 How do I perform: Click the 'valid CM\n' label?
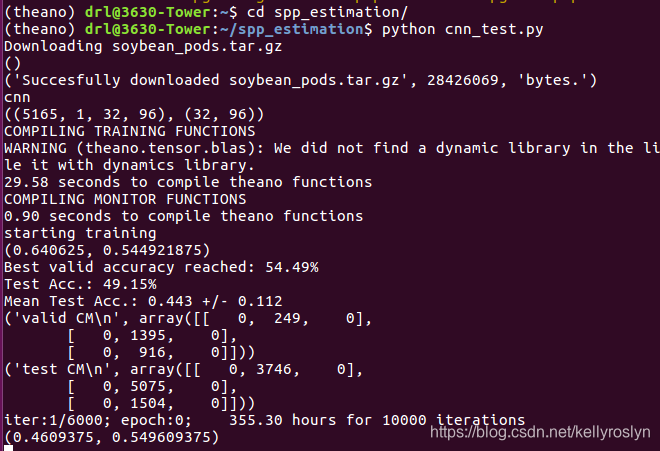[67, 318]
